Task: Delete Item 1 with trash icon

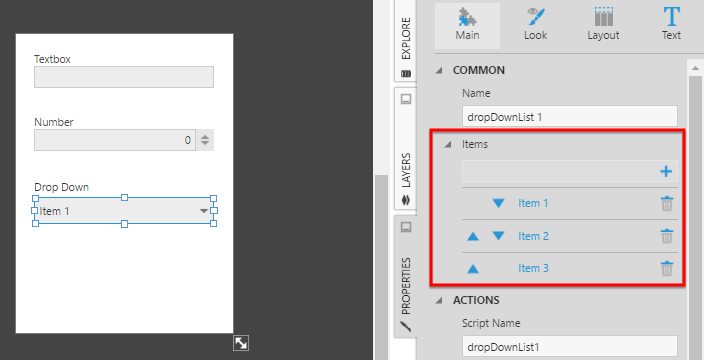Action: coord(667,203)
